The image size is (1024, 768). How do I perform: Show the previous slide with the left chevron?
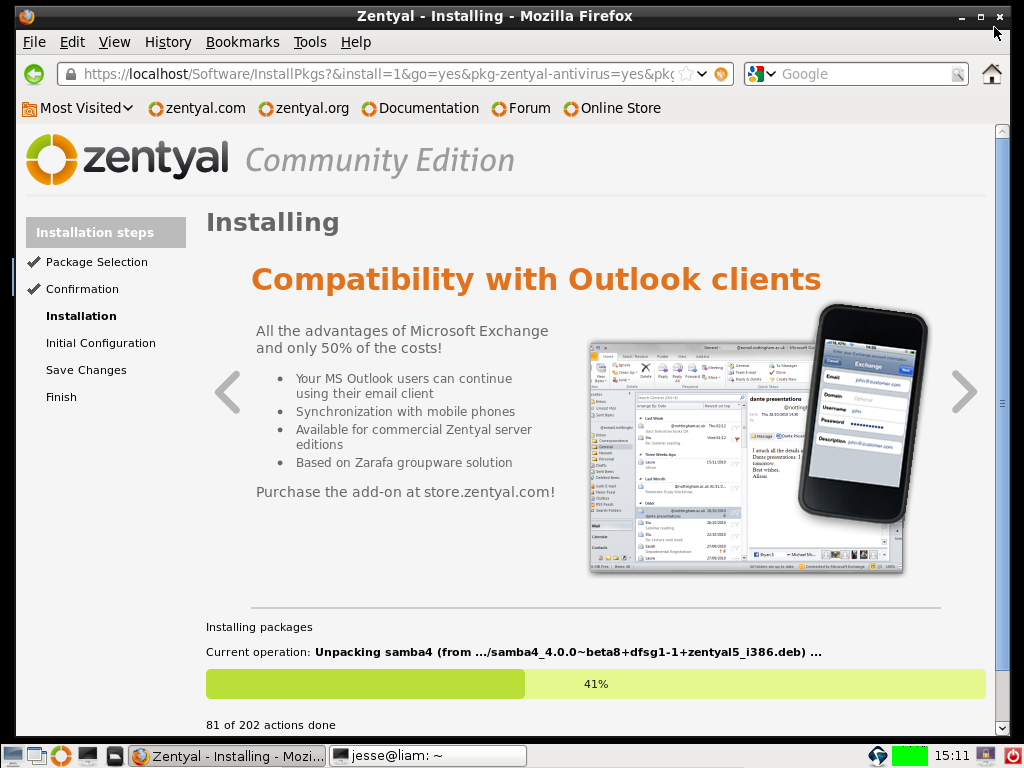click(227, 392)
